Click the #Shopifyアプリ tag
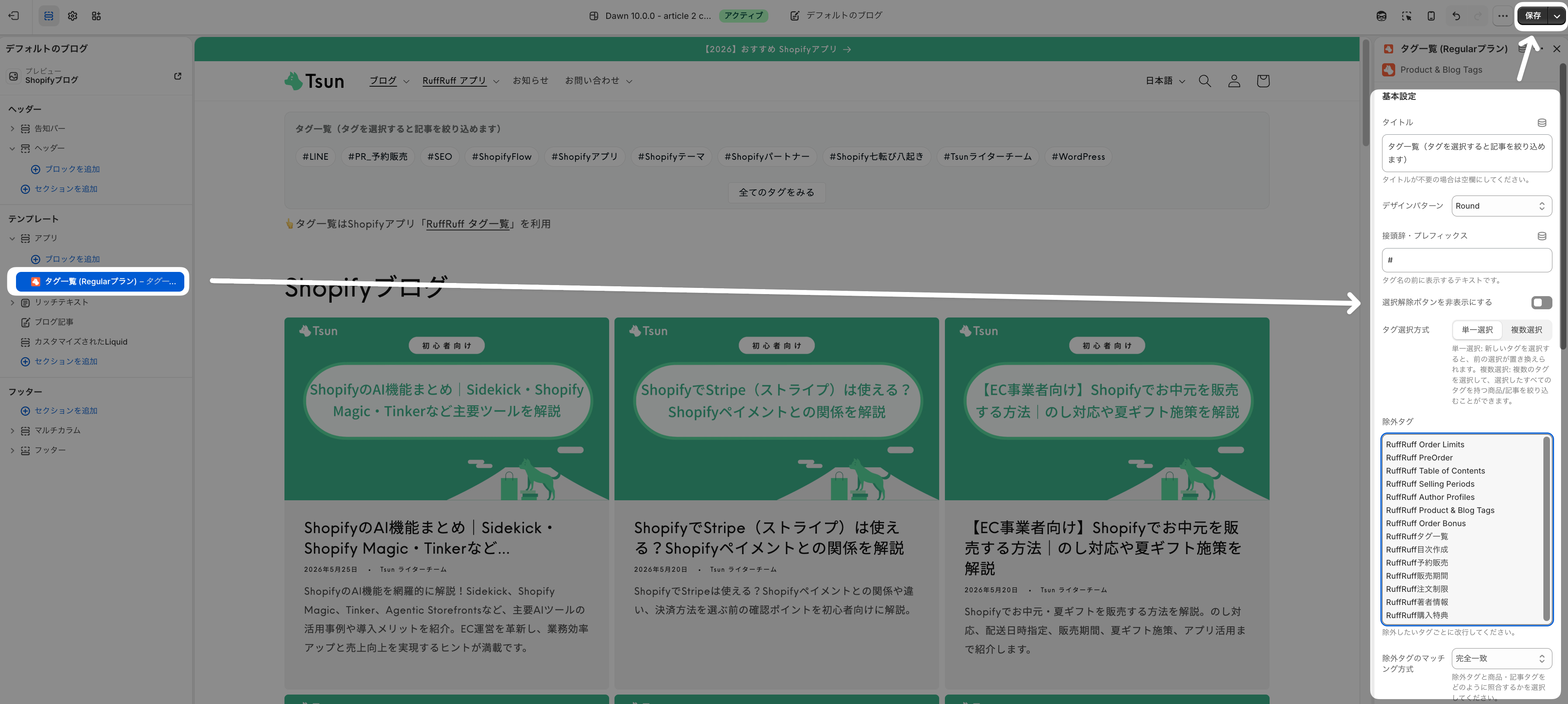Viewport: 1568px width, 704px height. [x=585, y=157]
